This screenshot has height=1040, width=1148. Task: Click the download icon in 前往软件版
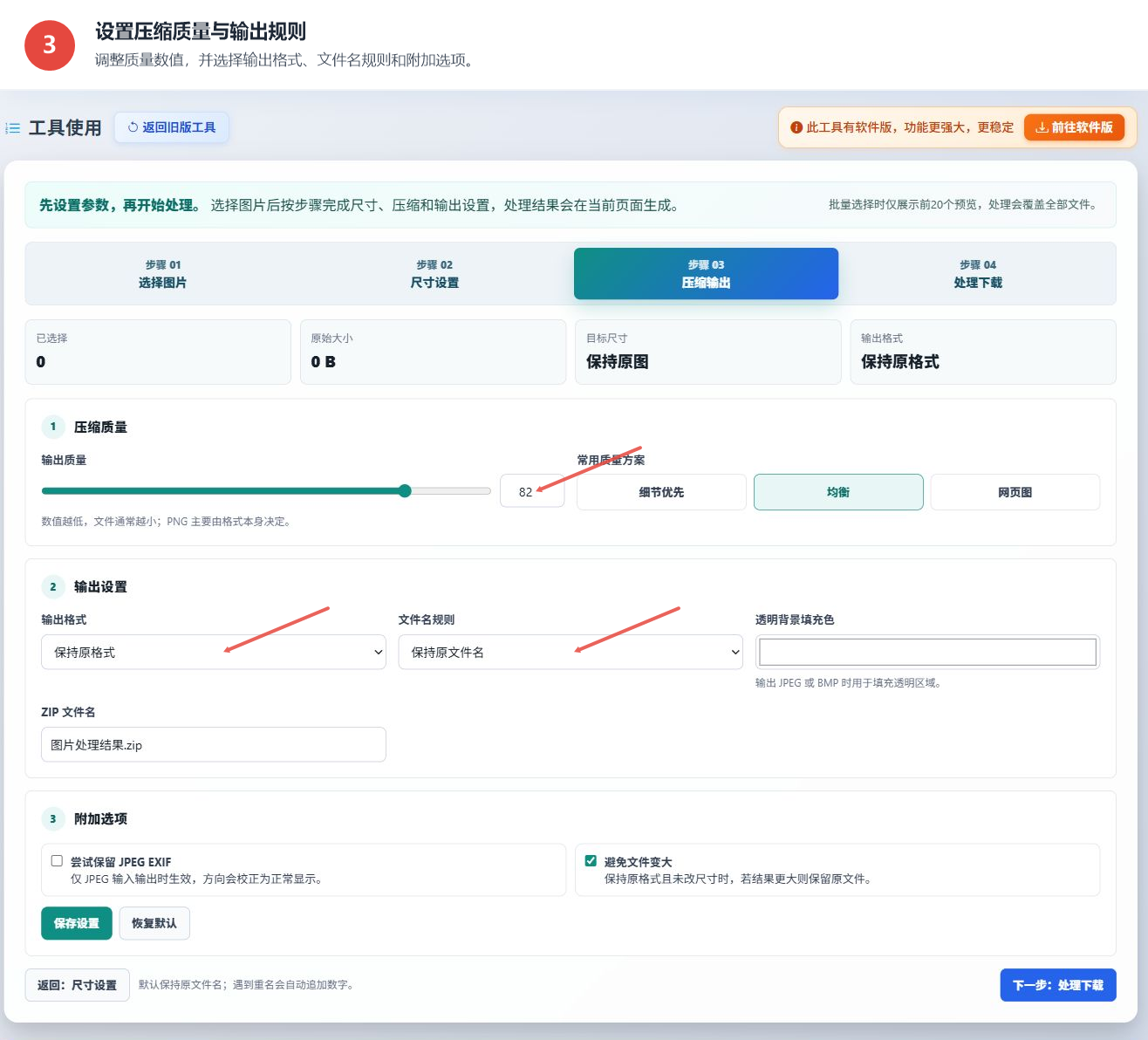coord(1042,127)
